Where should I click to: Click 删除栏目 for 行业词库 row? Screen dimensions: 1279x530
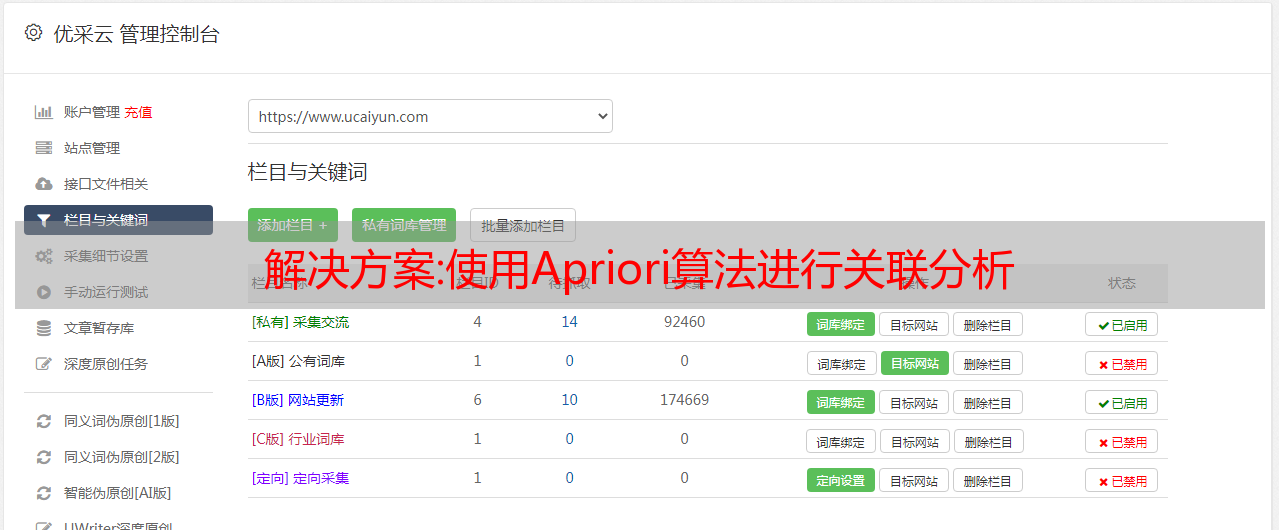coord(990,441)
